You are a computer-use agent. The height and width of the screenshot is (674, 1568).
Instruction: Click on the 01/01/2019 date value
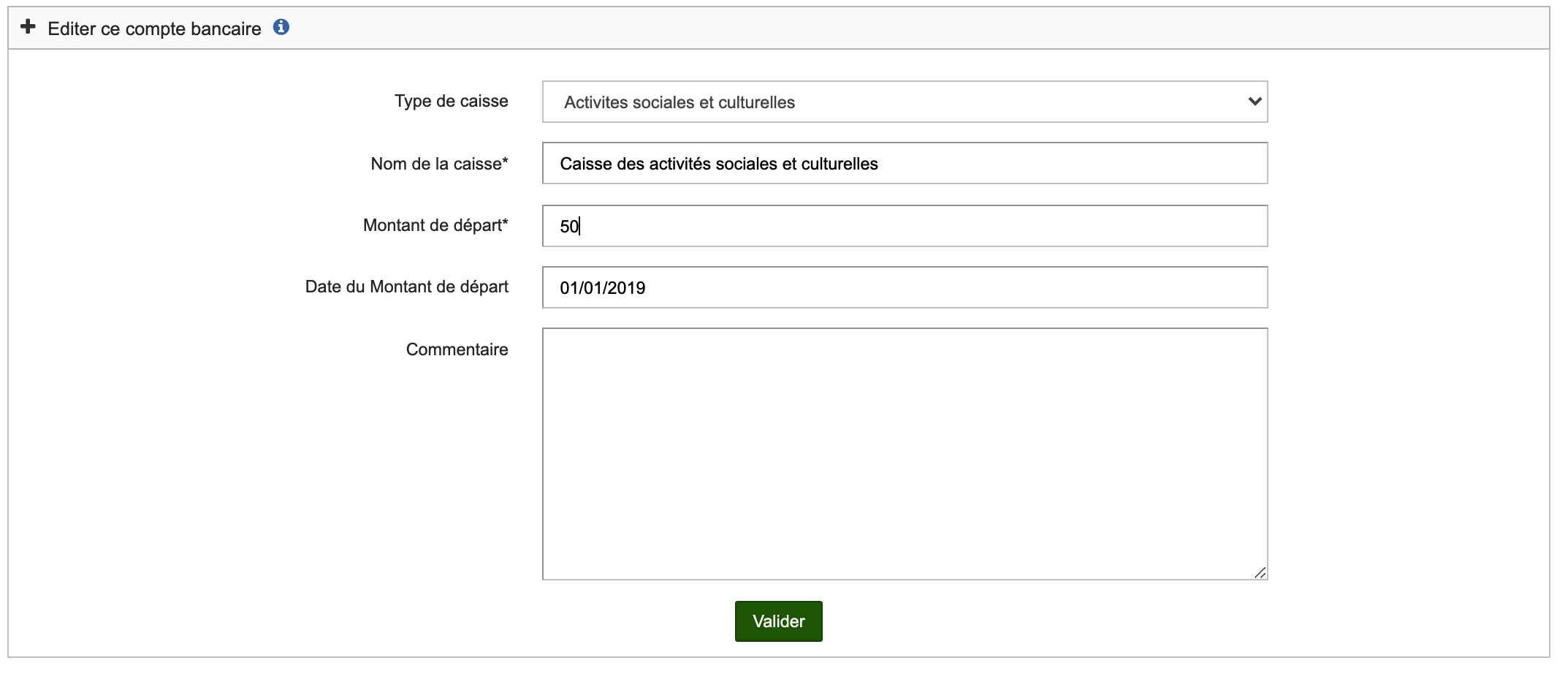coord(602,288)
